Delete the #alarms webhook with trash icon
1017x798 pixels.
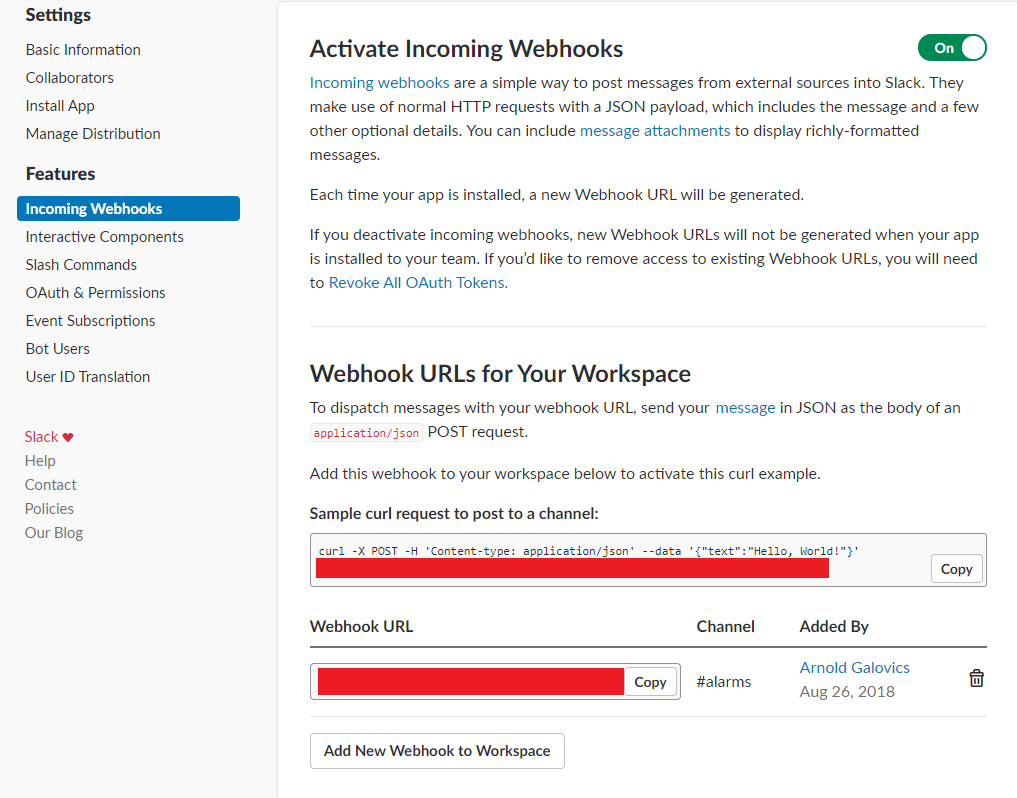pos(976,679)
